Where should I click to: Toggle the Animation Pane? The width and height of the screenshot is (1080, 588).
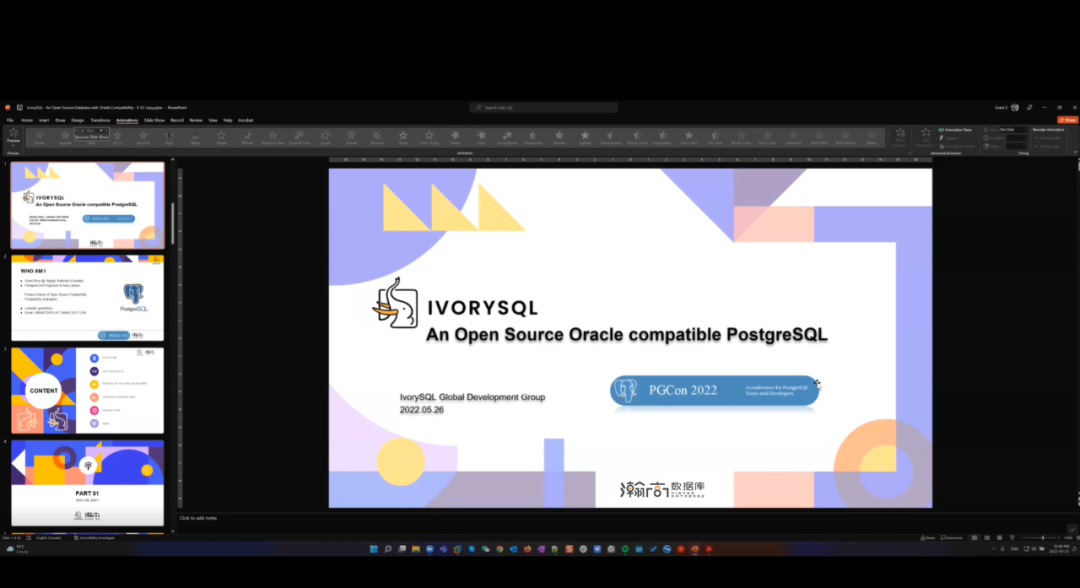pos(955,129)
